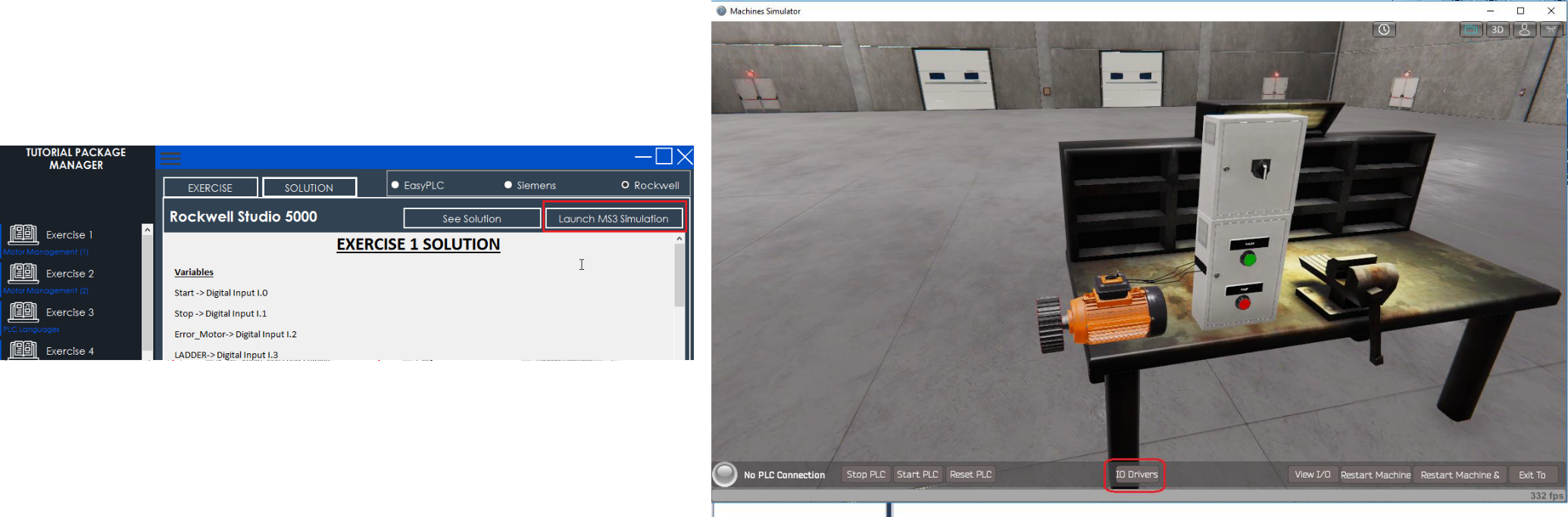Open the IO Drivers button

tap(1136, 475)
